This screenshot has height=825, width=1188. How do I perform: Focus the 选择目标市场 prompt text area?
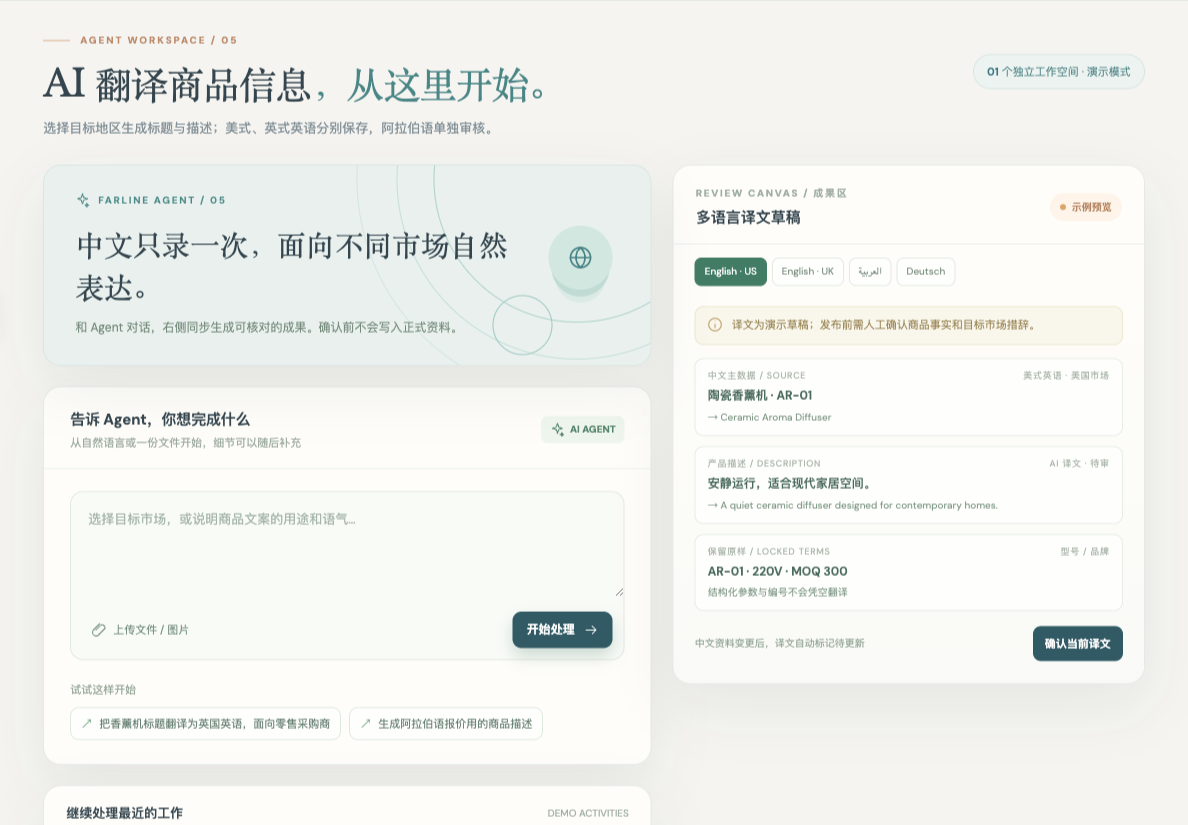(347, 545)
